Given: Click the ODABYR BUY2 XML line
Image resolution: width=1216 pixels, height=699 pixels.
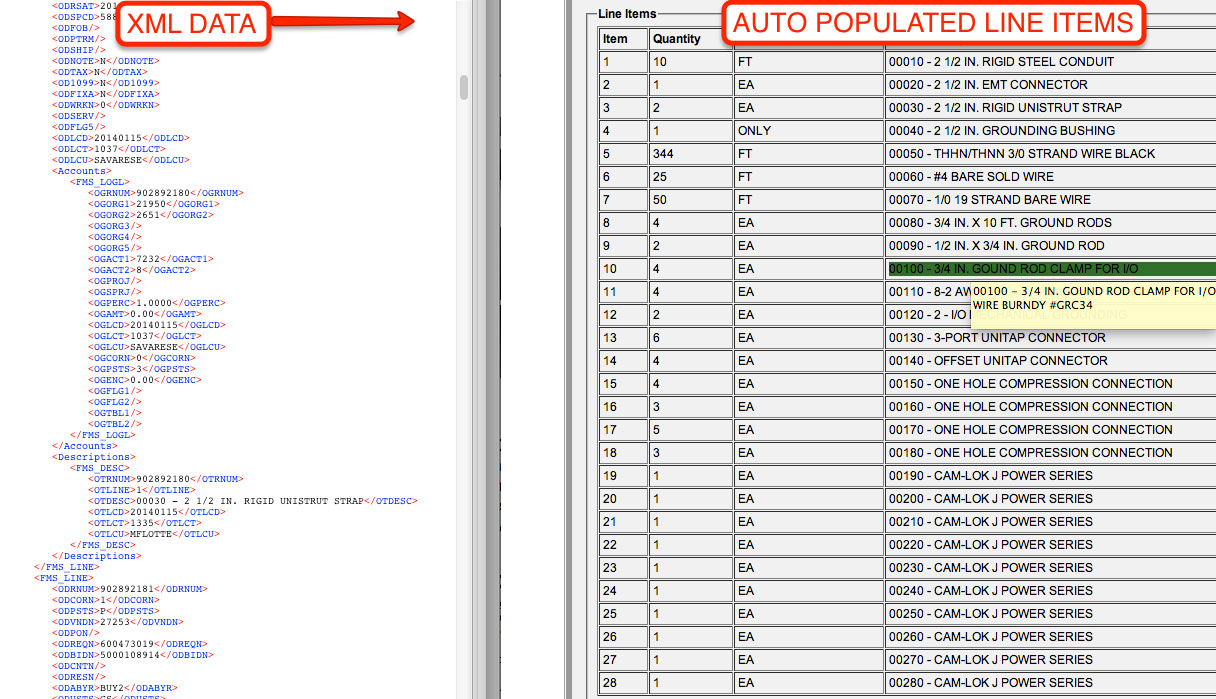Looking at the screenshot, I should [115, 688].
